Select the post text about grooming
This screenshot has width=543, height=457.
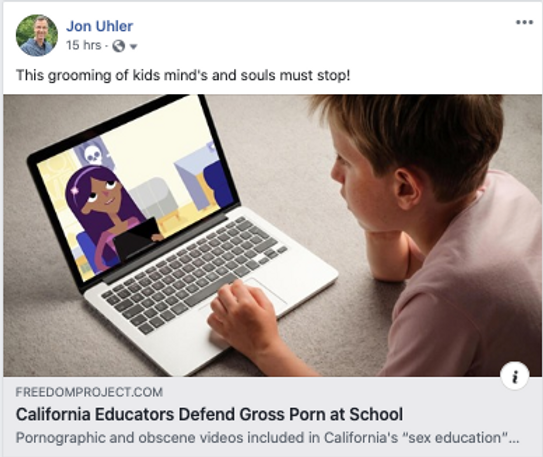pyautogui.click(x=183, y=75)
